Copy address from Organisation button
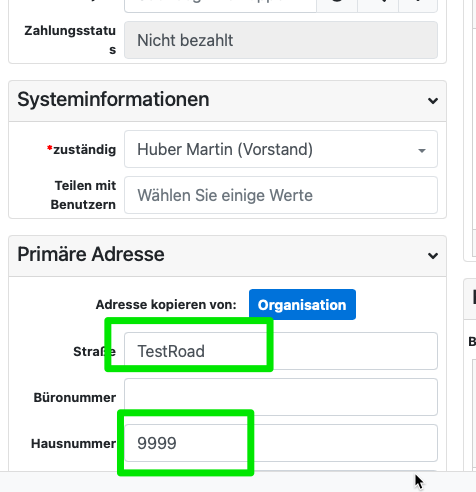 302,305
